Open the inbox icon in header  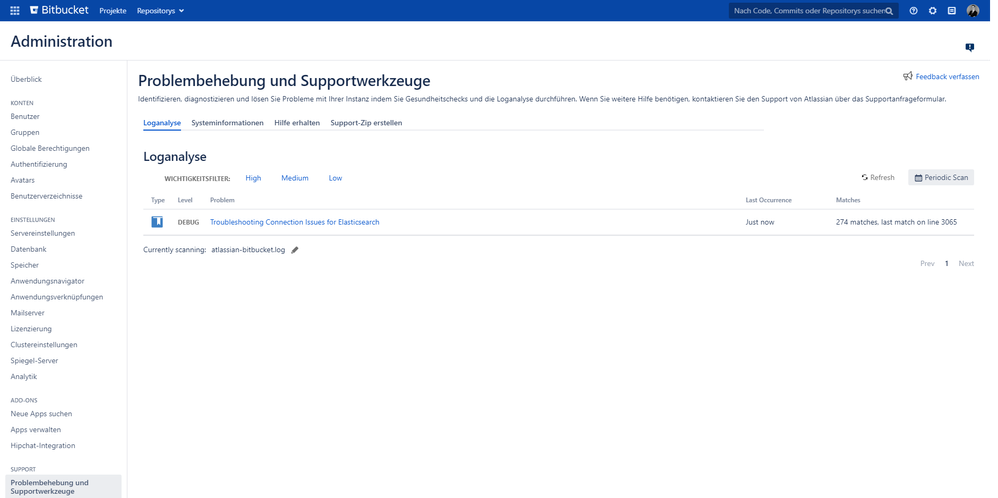[x=952, y=11]
